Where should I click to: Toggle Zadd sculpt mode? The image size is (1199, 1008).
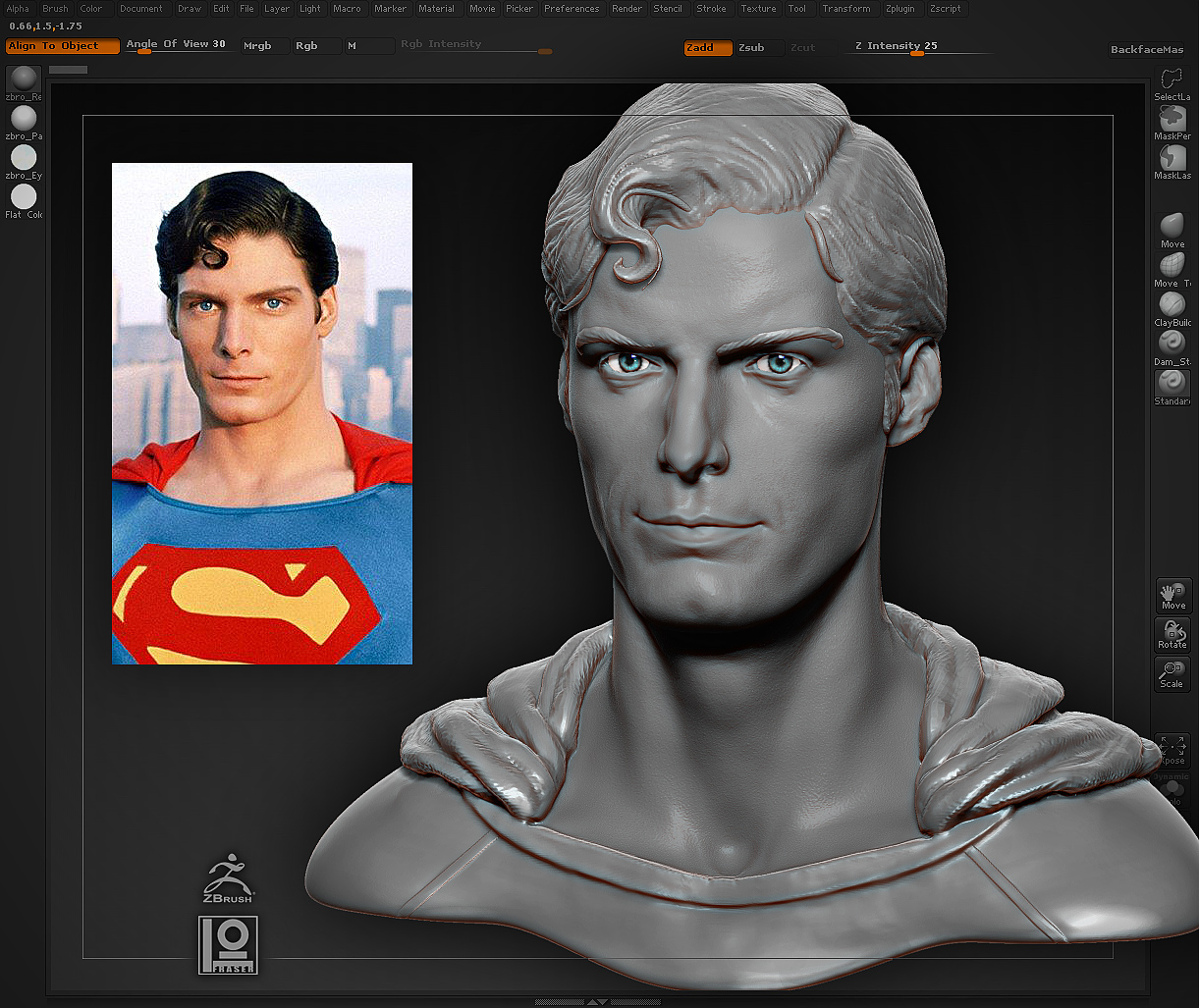click(708, 48)
